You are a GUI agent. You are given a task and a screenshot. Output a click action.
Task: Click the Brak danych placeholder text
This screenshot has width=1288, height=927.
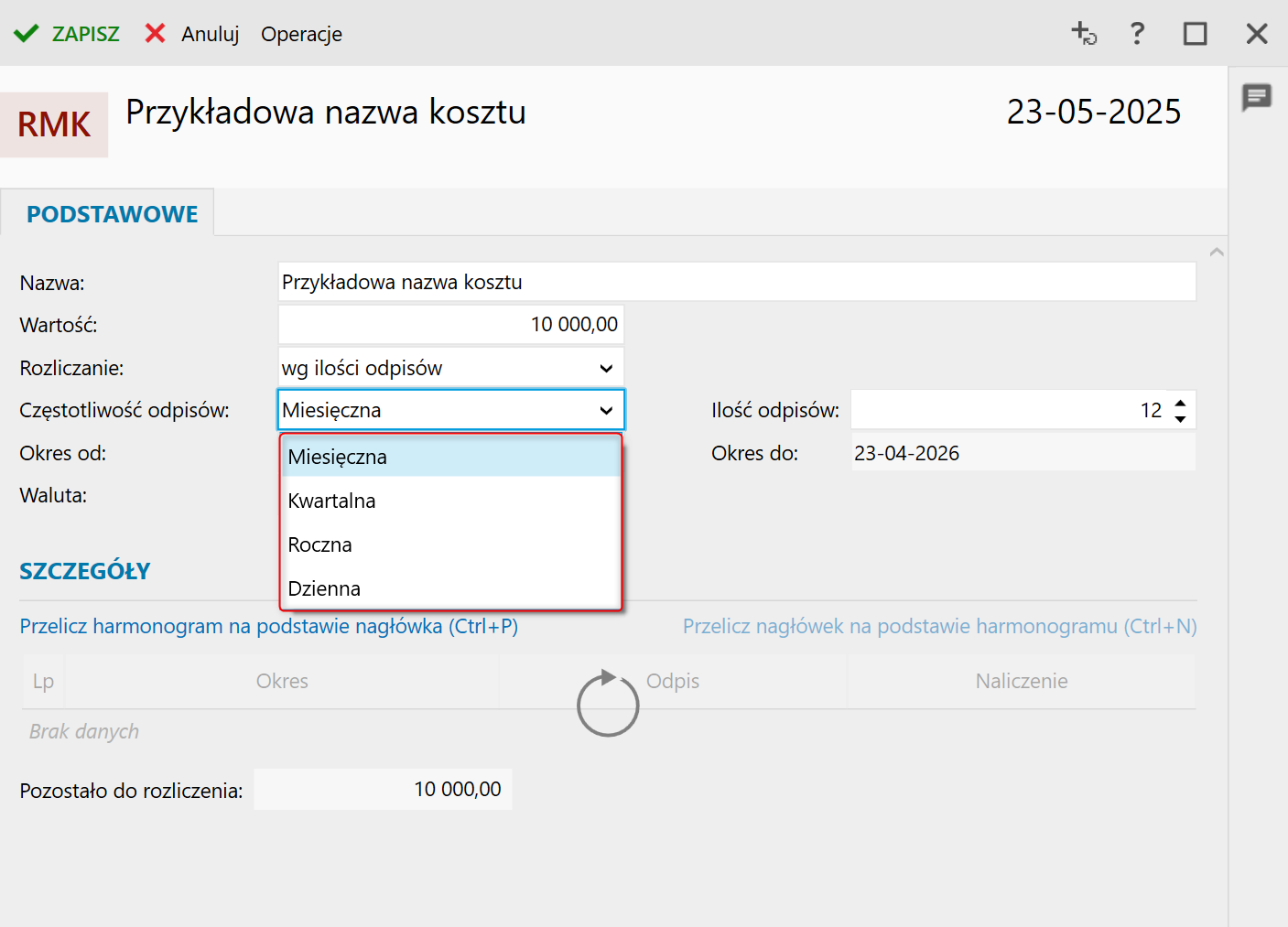tap(84, 731)
